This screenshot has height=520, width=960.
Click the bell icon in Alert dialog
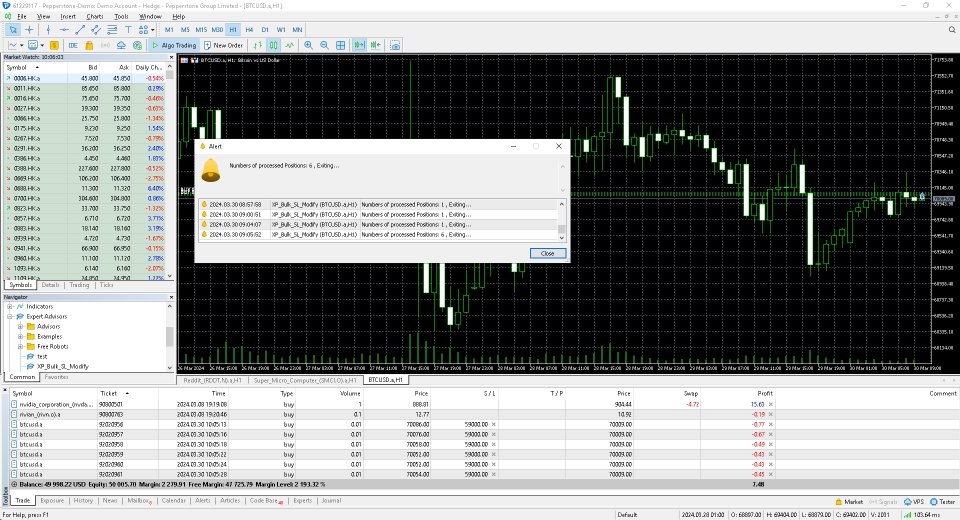[x=211, y=170]
